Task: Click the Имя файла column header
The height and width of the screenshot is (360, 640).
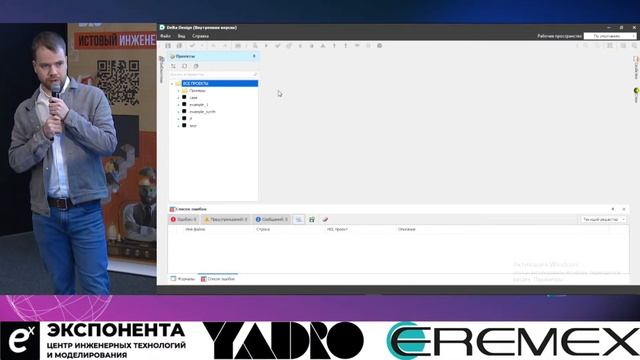Action: pyautogui.click(x=196, y=229)
